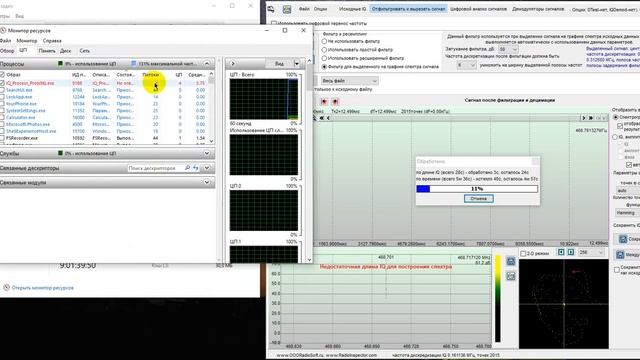Open the 256 dropdown above constellation plot
The height and width of the screenshot is (360, 640).
point(591,253)
